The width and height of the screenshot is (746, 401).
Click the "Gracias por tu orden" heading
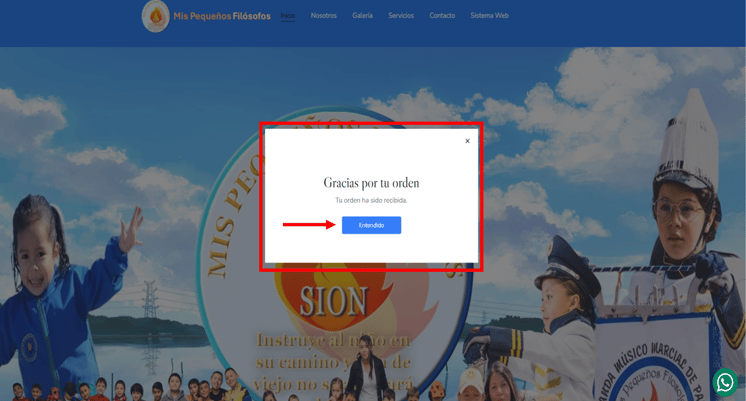tap(371, 183)
